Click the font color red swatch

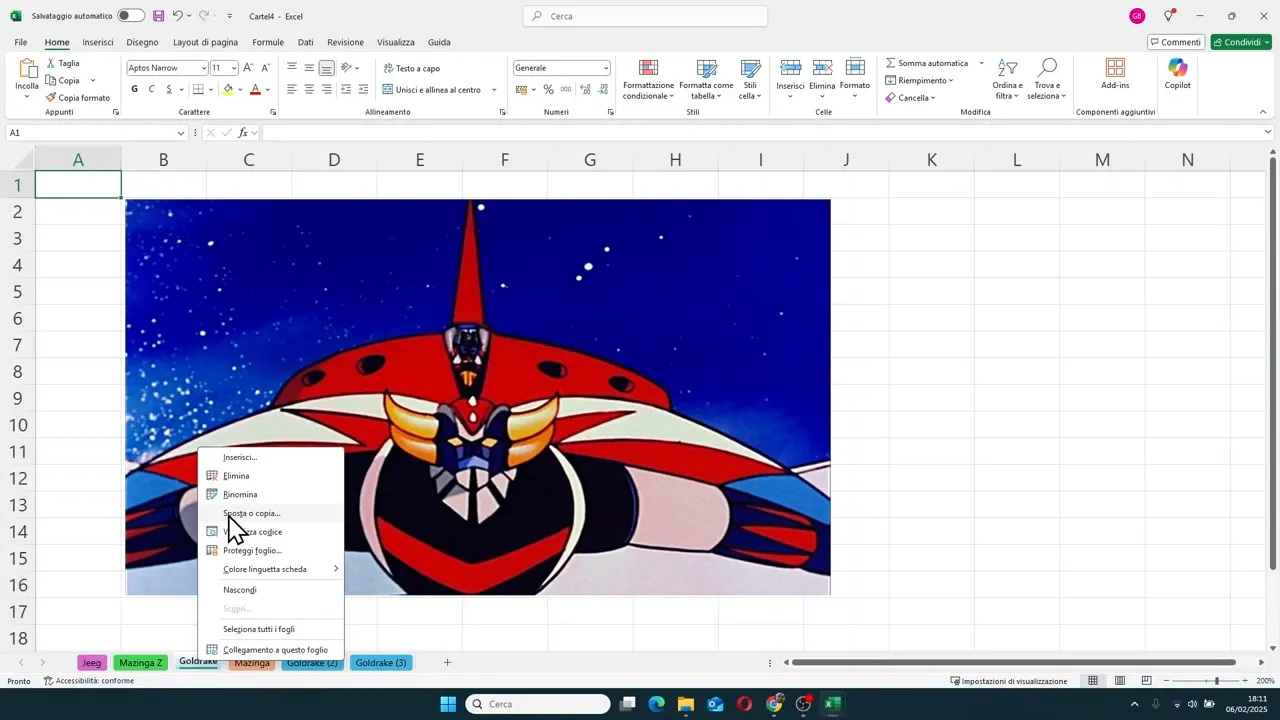pyautogui.click(x=255, y=89)
